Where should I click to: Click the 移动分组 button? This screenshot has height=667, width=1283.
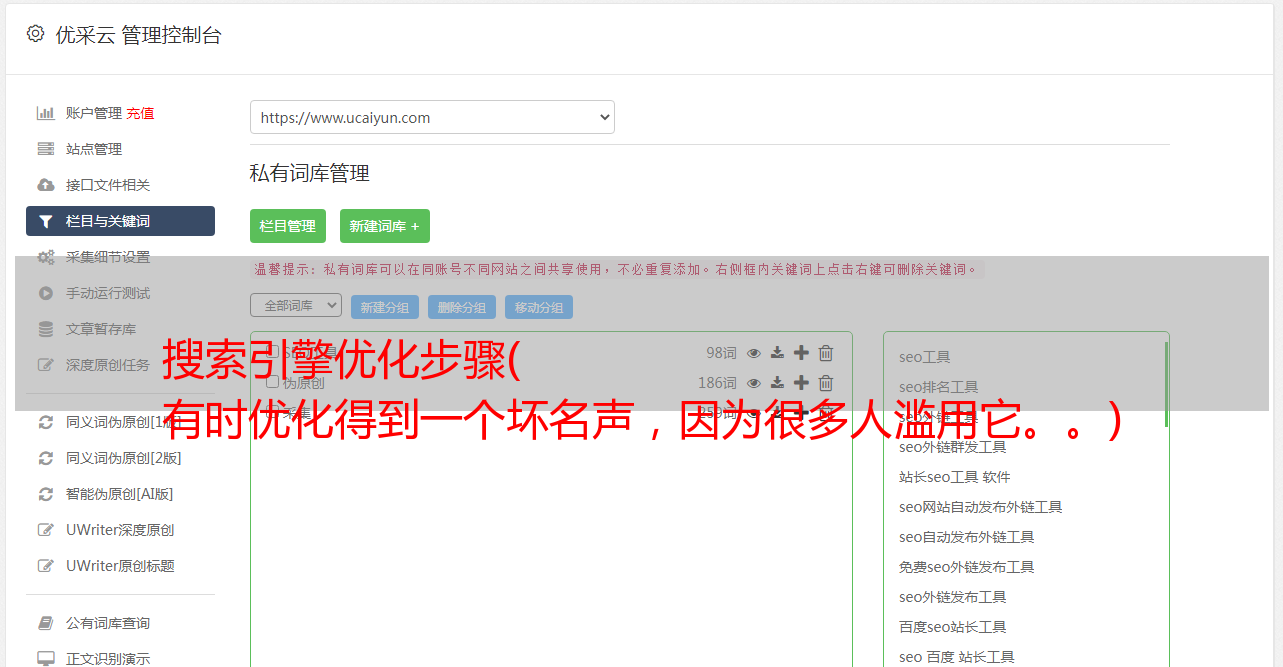(x=539, y=307)
